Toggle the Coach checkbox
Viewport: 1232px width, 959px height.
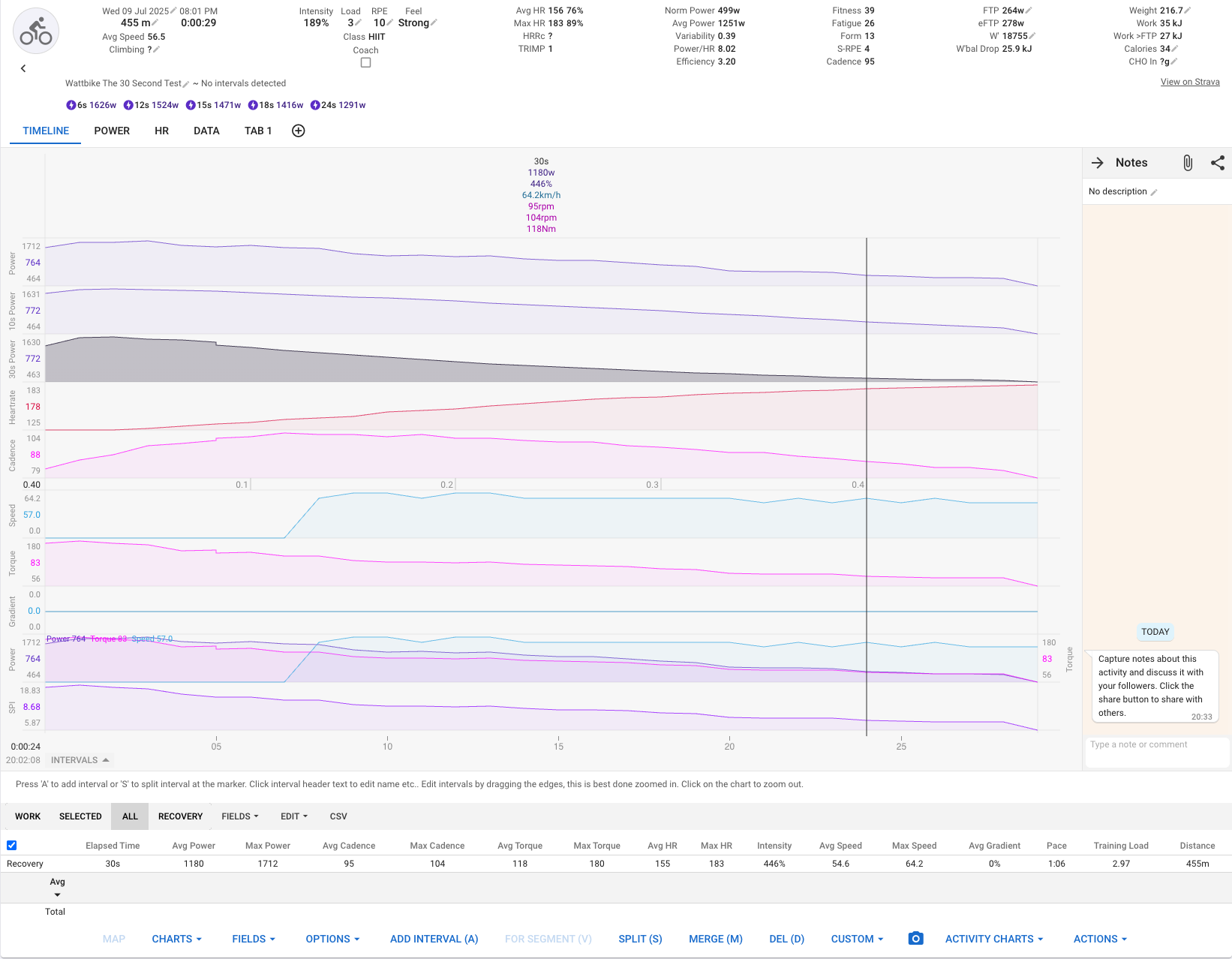(365, 62)
